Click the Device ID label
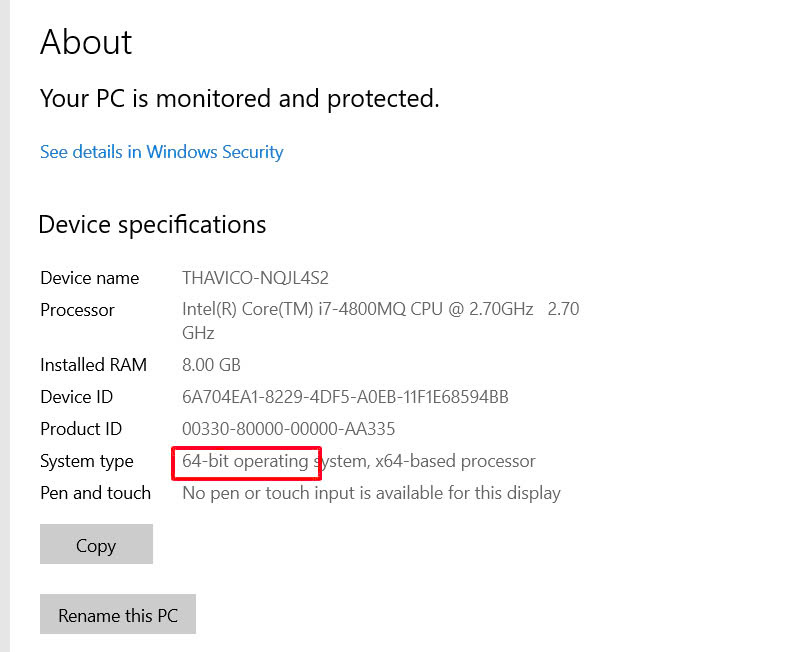The image size is (799, 652). point(76,397)
